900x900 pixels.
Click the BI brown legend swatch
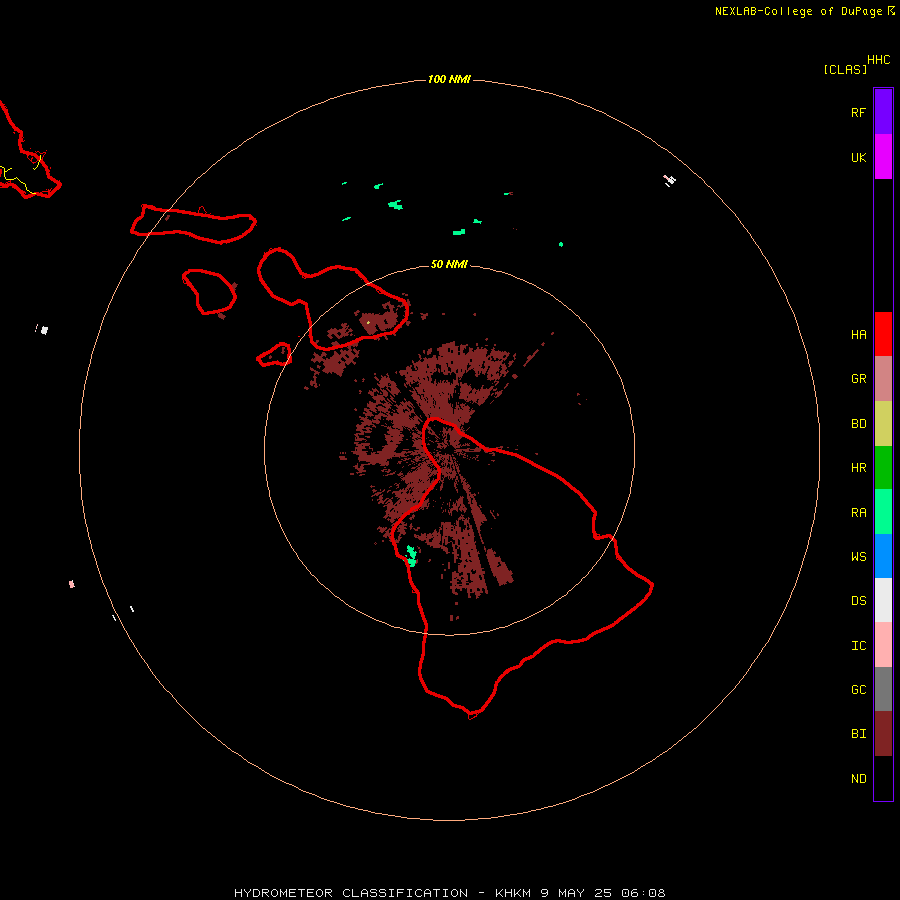[883, 734]
